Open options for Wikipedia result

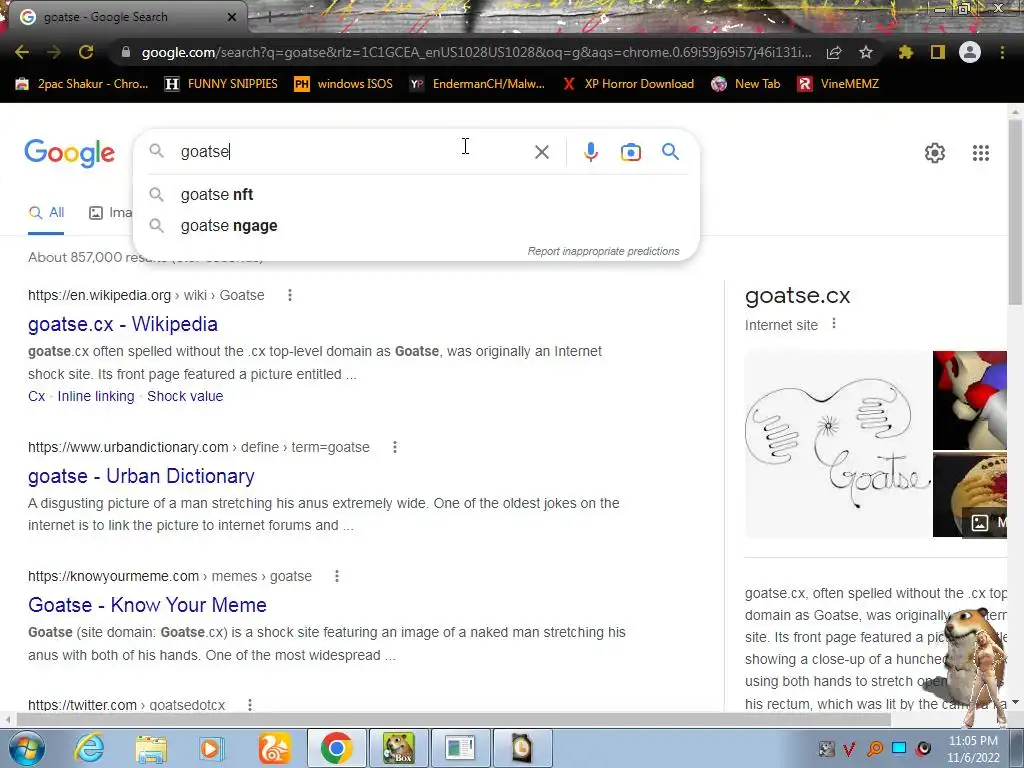pyautogui.click(x=290, y=295)
